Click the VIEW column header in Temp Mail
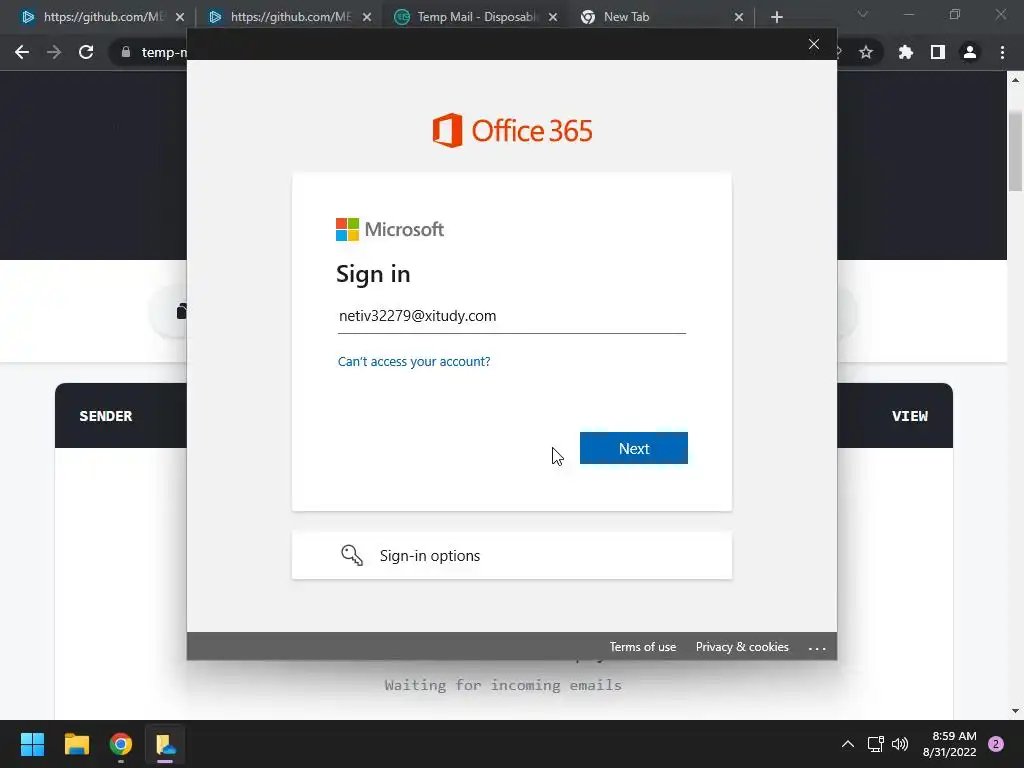The image size is (1024, 768). (910, 416)
